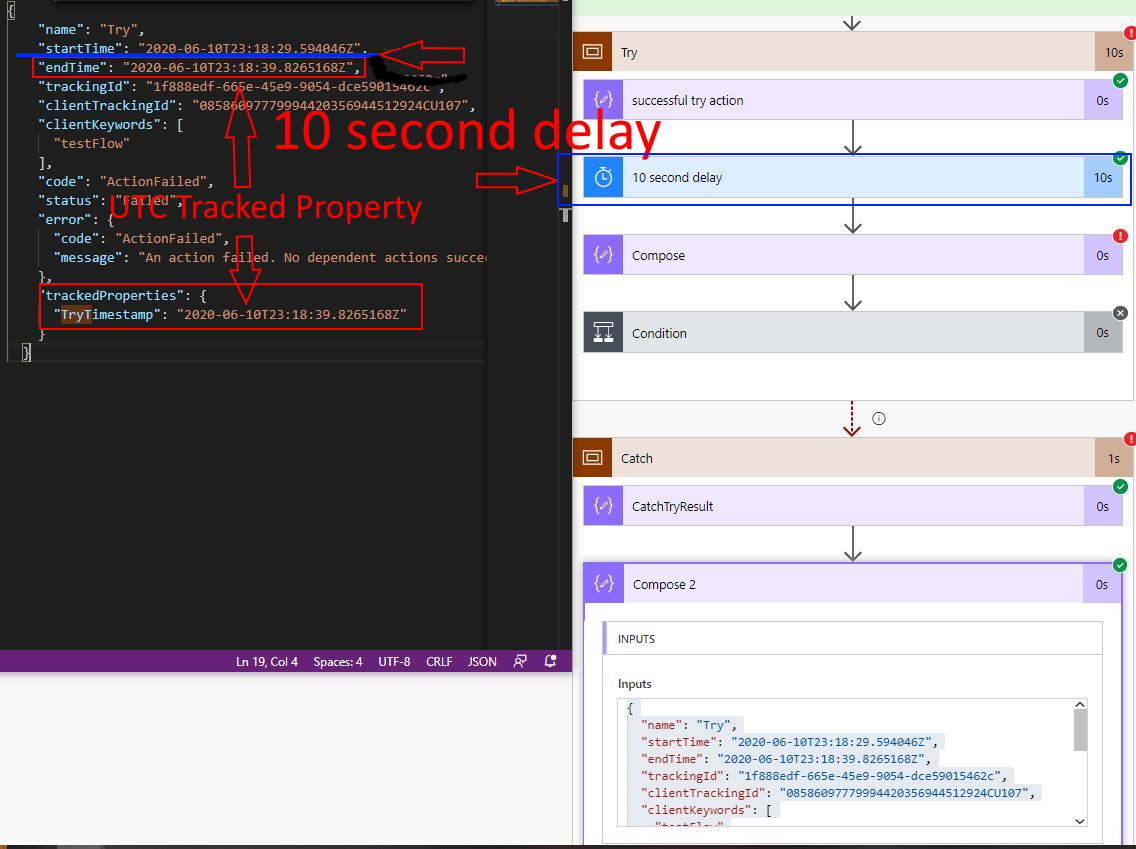Click the run-after info icon above Catch

tap(879, 419)
